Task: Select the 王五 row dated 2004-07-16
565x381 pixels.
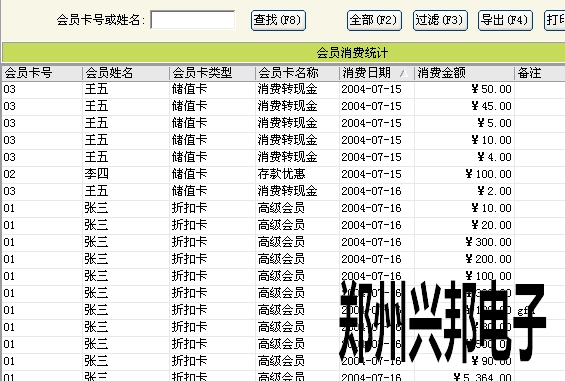Action: coord(284,191)
